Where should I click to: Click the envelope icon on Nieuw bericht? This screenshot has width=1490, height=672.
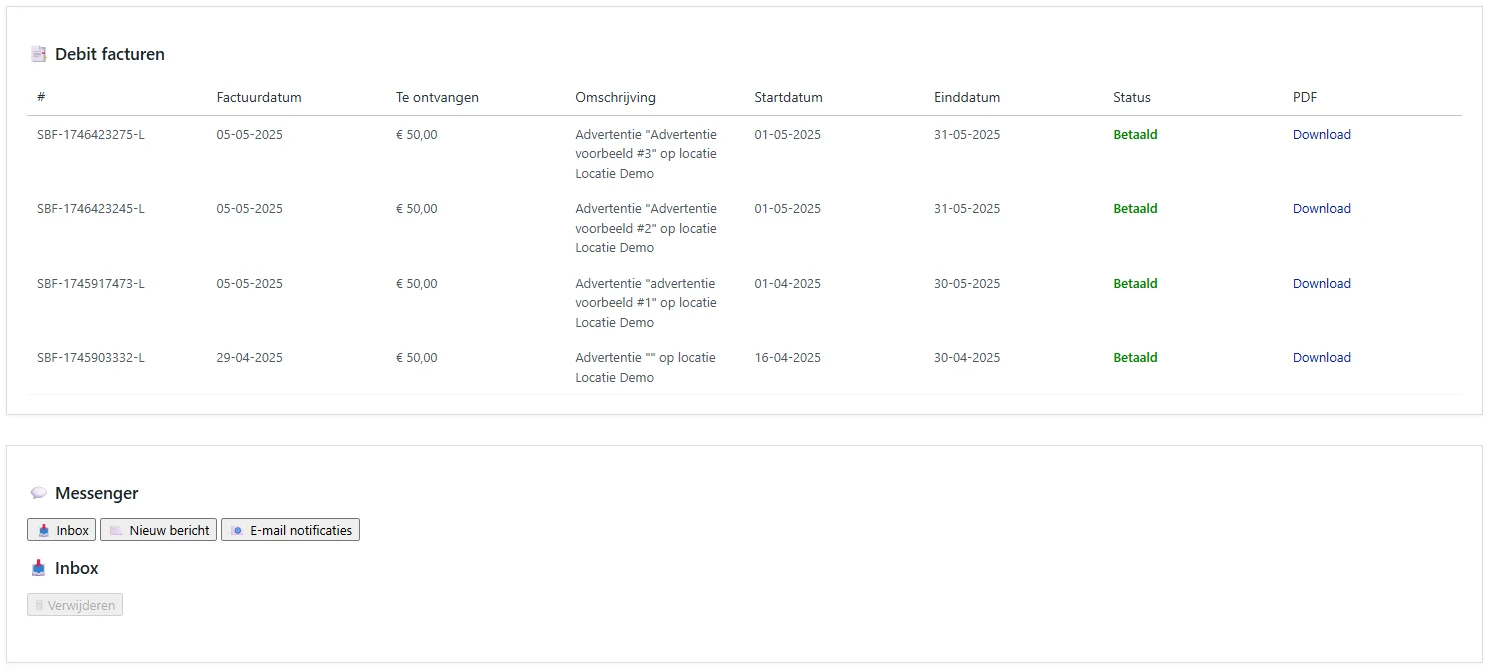(x=117, y=530)
